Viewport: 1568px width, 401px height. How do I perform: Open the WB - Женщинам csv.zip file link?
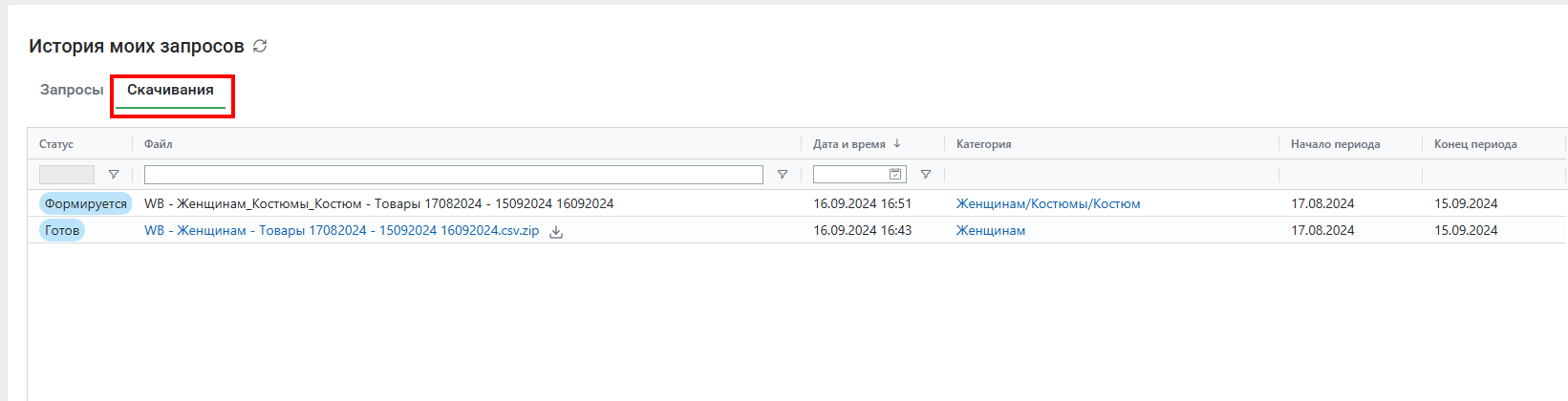click(342, 230)
